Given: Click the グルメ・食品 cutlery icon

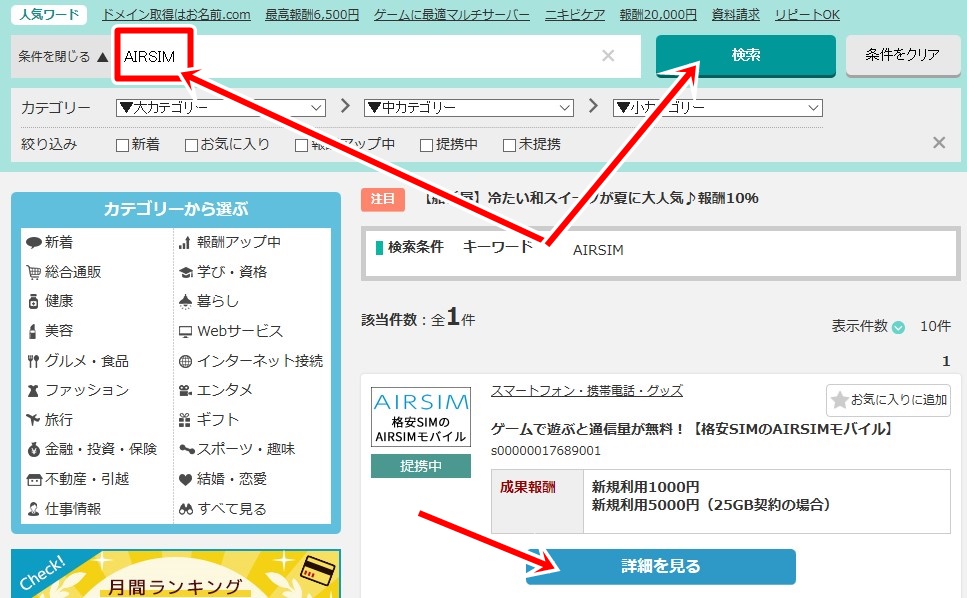Looking at the screenshot, I should 33,361.
